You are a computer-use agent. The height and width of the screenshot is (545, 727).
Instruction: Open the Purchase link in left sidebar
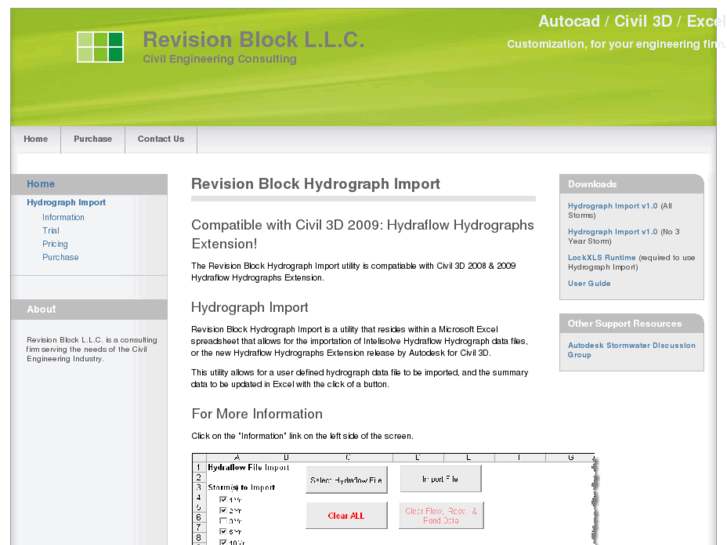pos(61,257)
